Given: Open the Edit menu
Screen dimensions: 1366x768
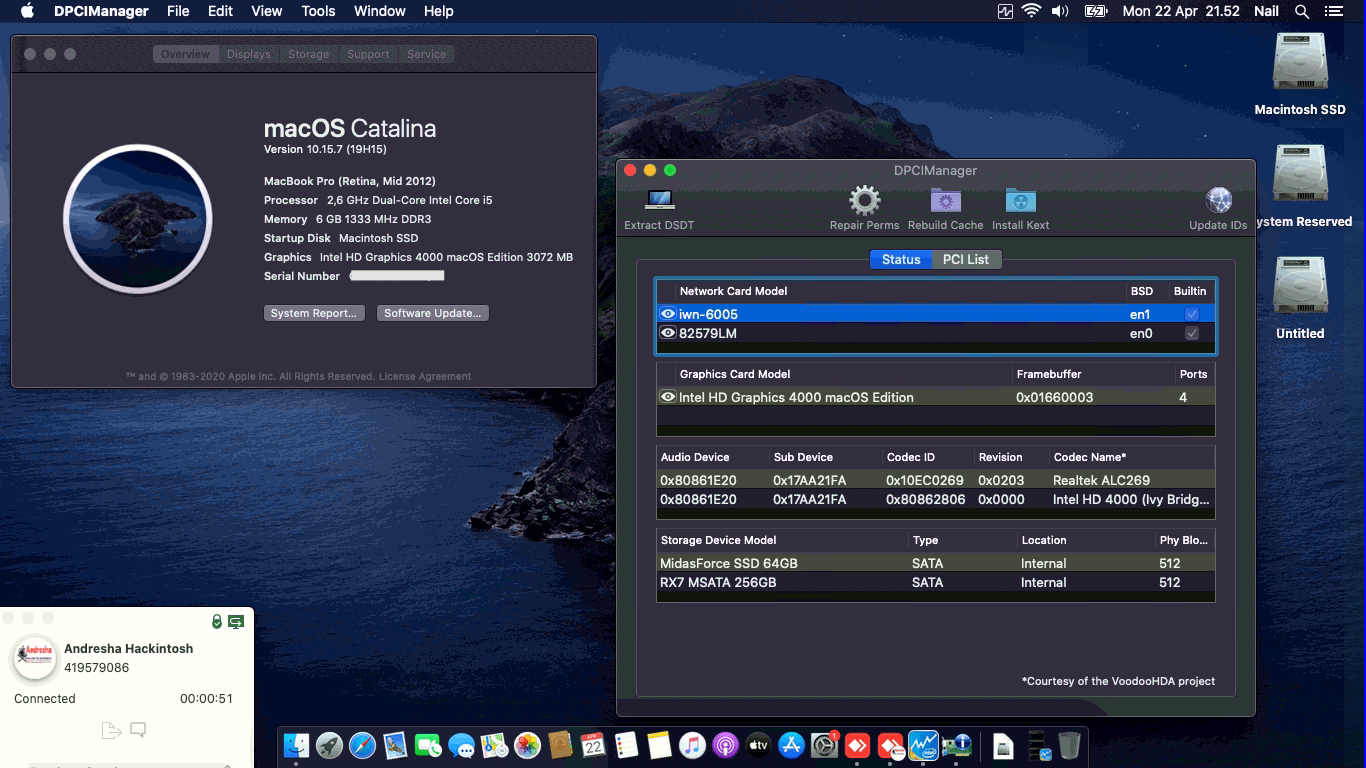Looking at the screenshot, I should 220,11.
